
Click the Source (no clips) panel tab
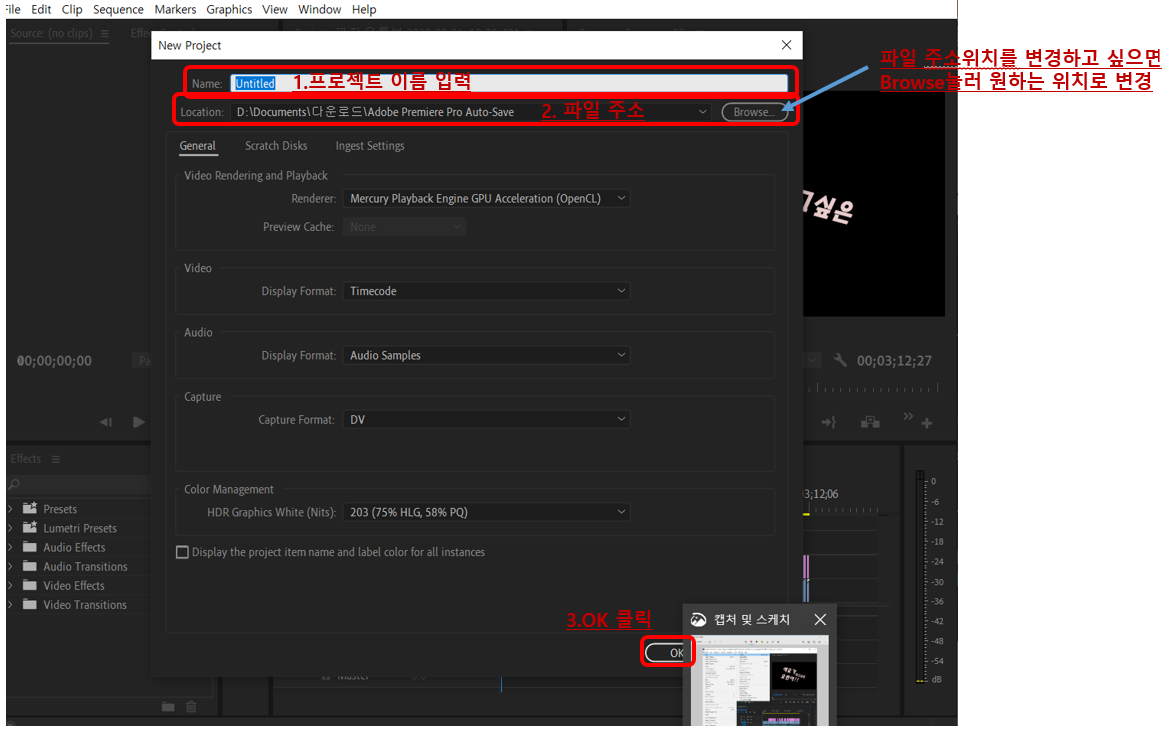(x=51, y=33)
